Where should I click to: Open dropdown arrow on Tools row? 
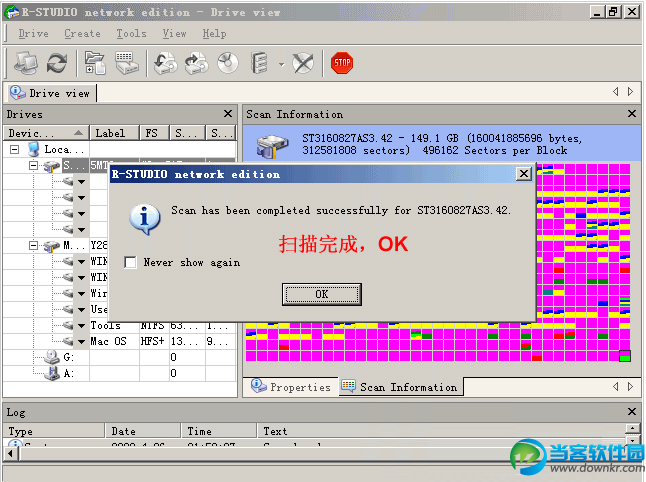click(82, 325)
